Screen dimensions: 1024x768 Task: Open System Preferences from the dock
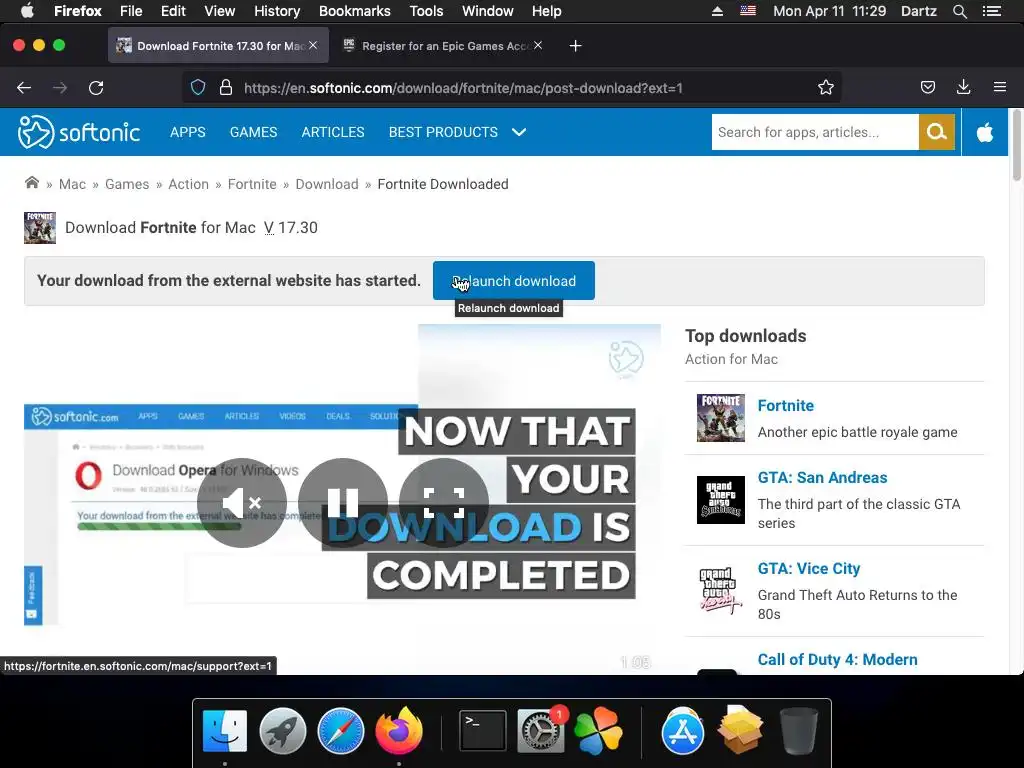pyautogui.click(x=540, y=731)
